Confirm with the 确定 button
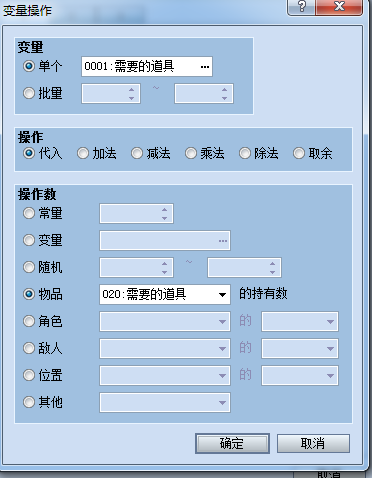The height and width of the screenshot is (478, 372). click(x=232, y=443)
